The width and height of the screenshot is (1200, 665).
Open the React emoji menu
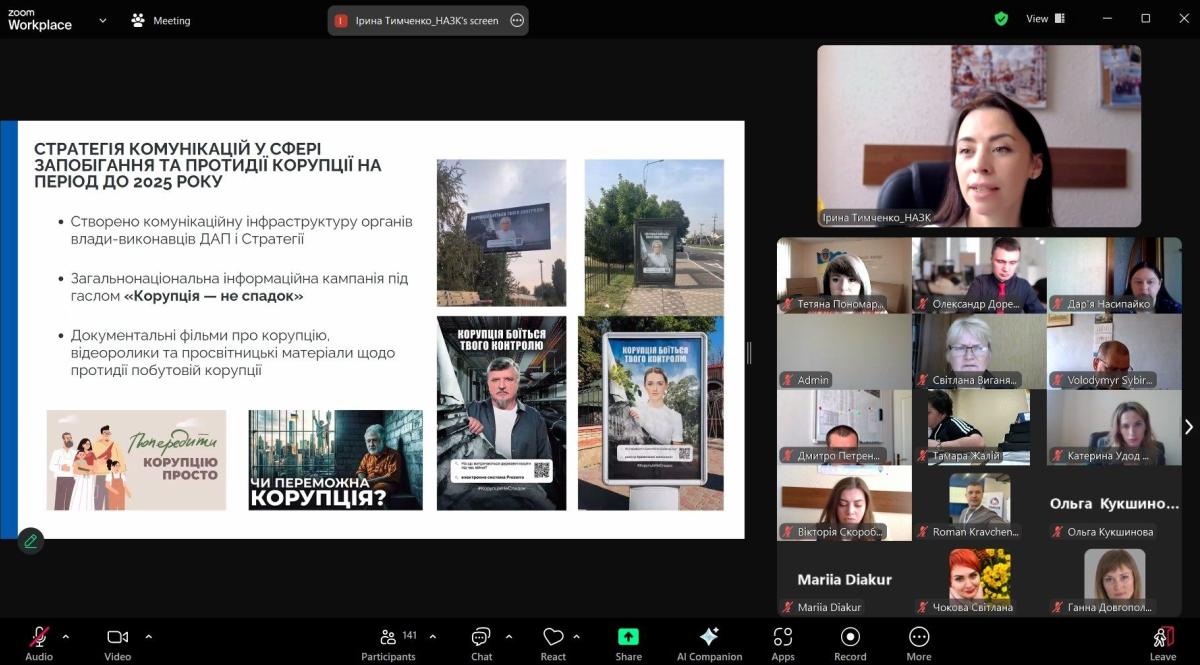click(x=553, y=644)
